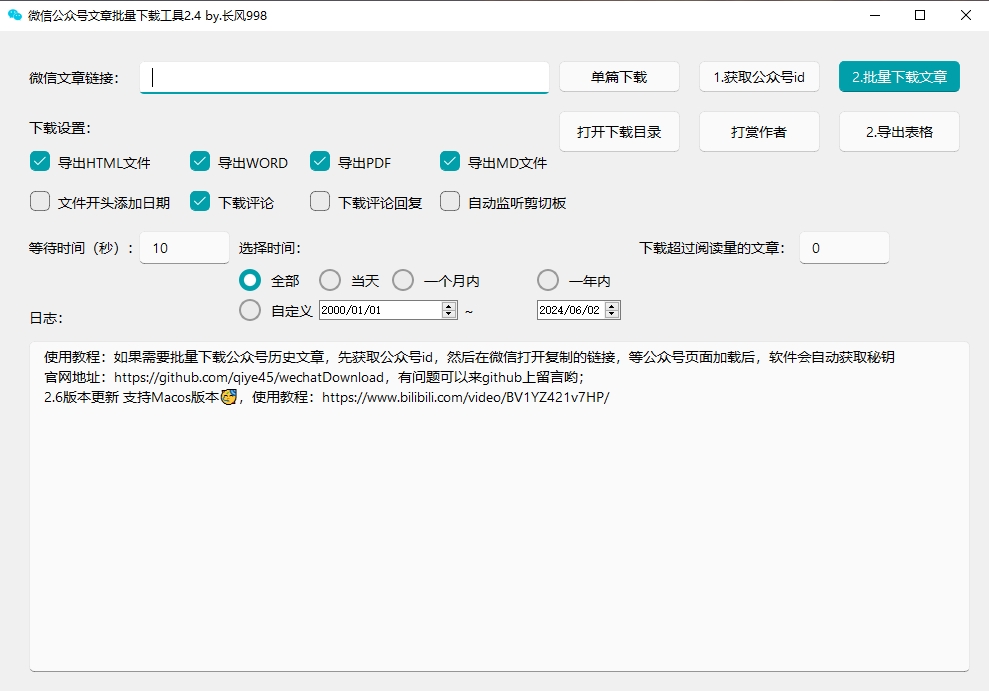Click 2.导出表格 to export spreadsheet
Screen dimensions: 989x691
pos(899,131)
